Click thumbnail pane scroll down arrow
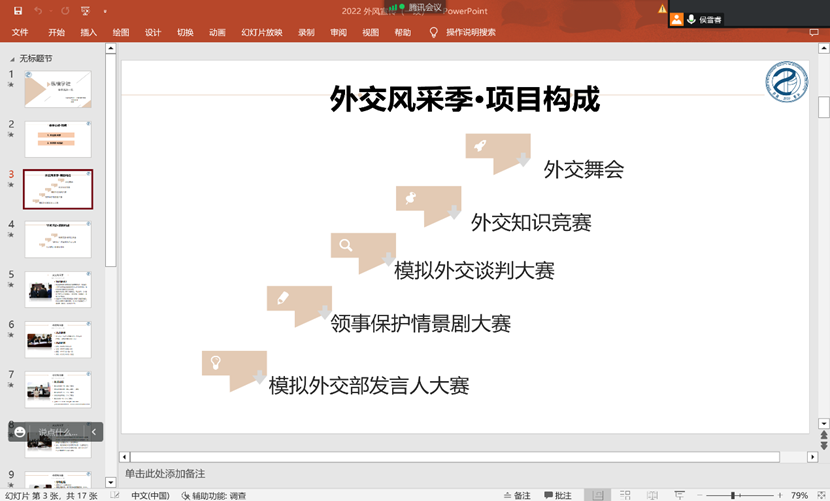Screen dimensions: 830x501 [x=110, y=482]
